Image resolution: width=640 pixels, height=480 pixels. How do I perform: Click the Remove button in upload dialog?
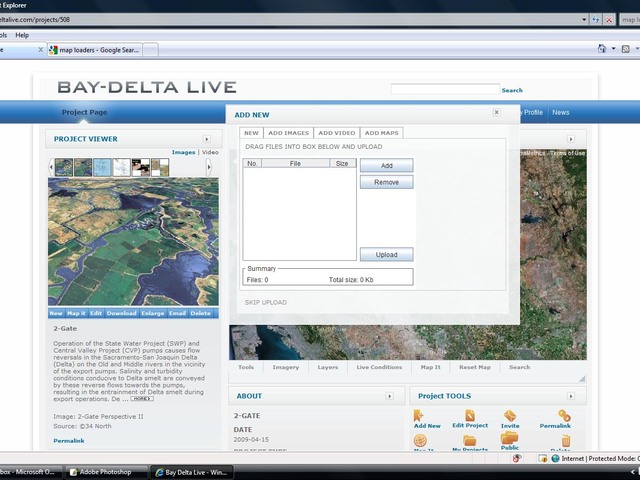point(387,182)
